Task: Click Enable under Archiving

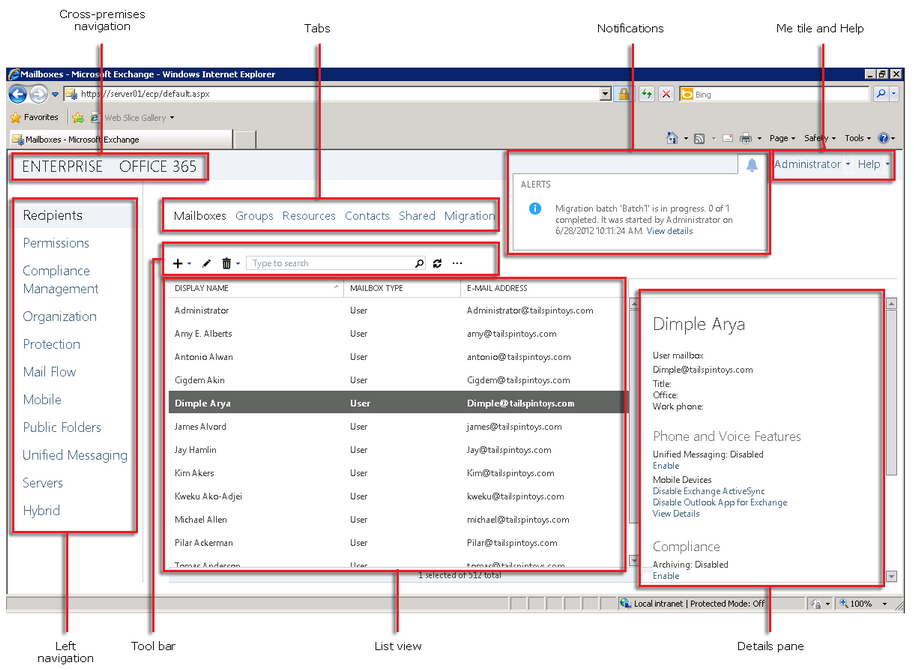Action: (x=666, y=576)
